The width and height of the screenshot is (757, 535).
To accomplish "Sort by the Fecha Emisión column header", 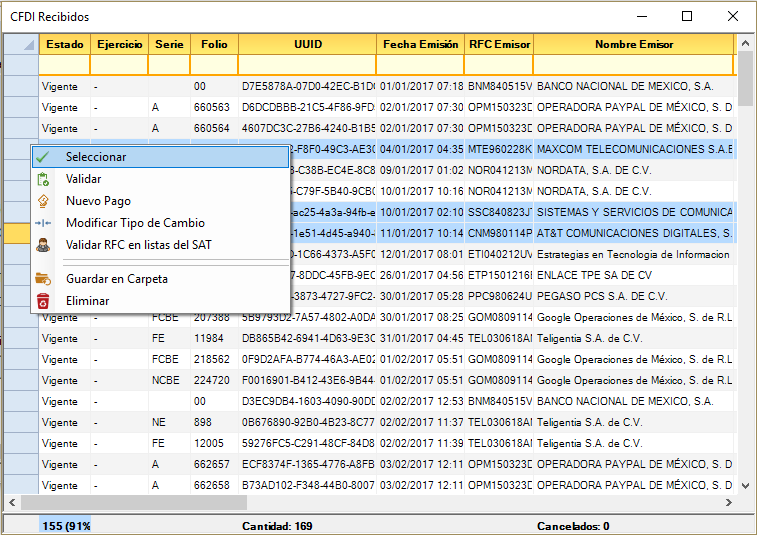I will [420, 45].
